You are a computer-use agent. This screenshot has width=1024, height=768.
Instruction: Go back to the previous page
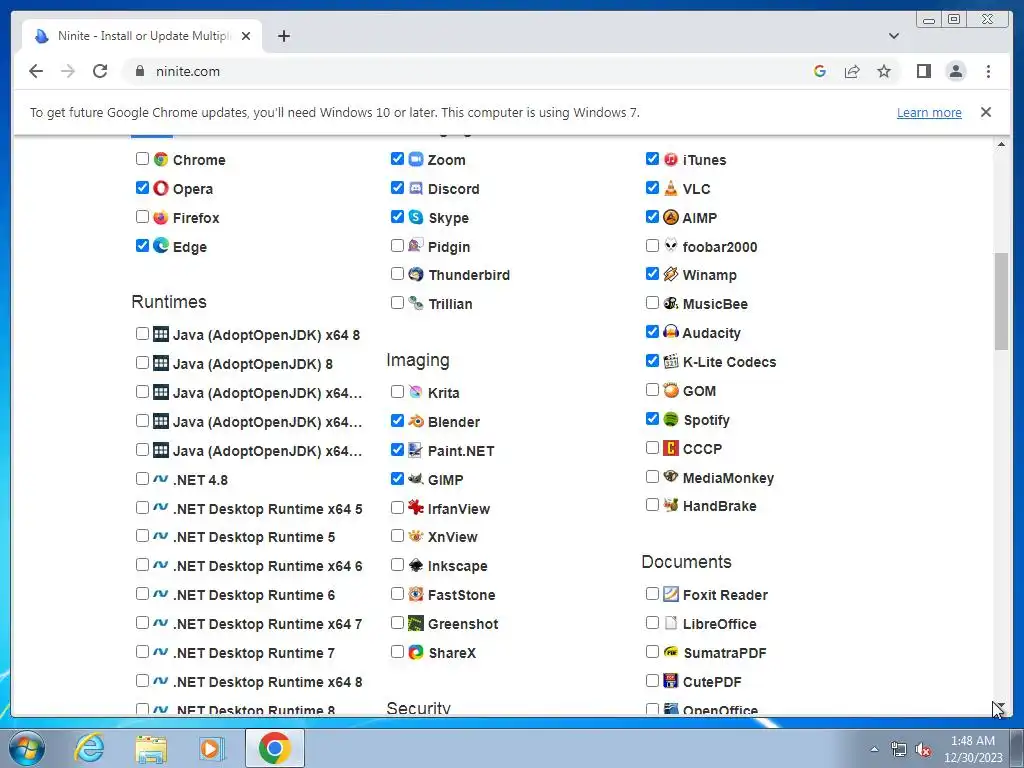36,71
